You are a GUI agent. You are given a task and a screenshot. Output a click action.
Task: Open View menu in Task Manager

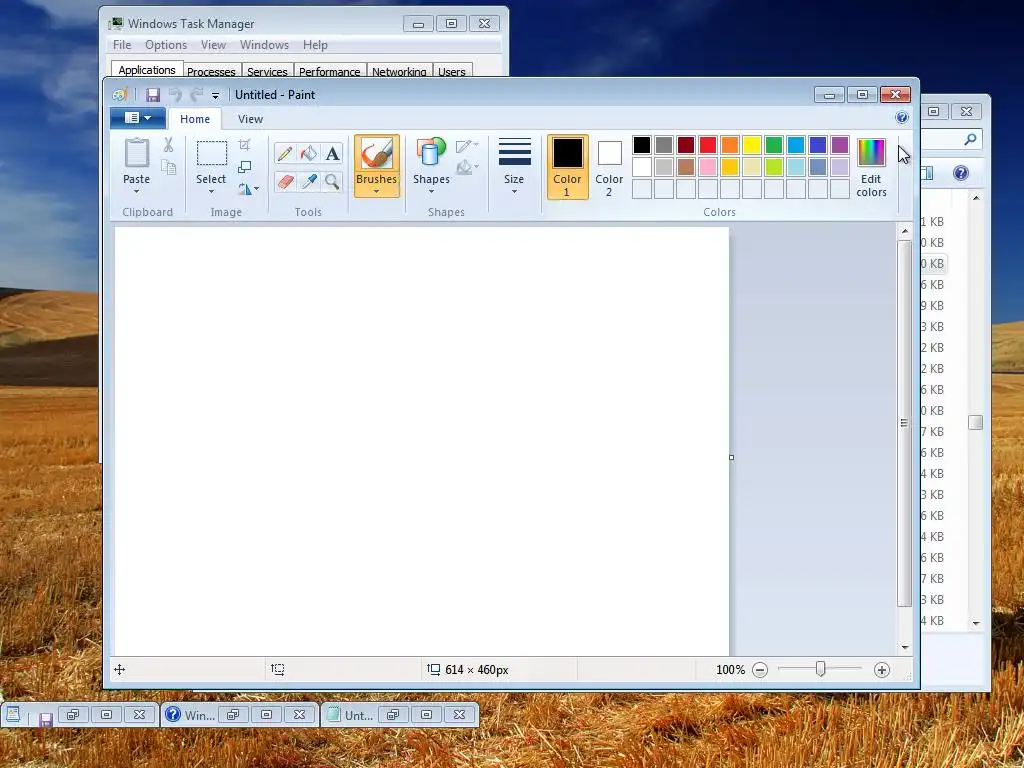tap(213, 45)
